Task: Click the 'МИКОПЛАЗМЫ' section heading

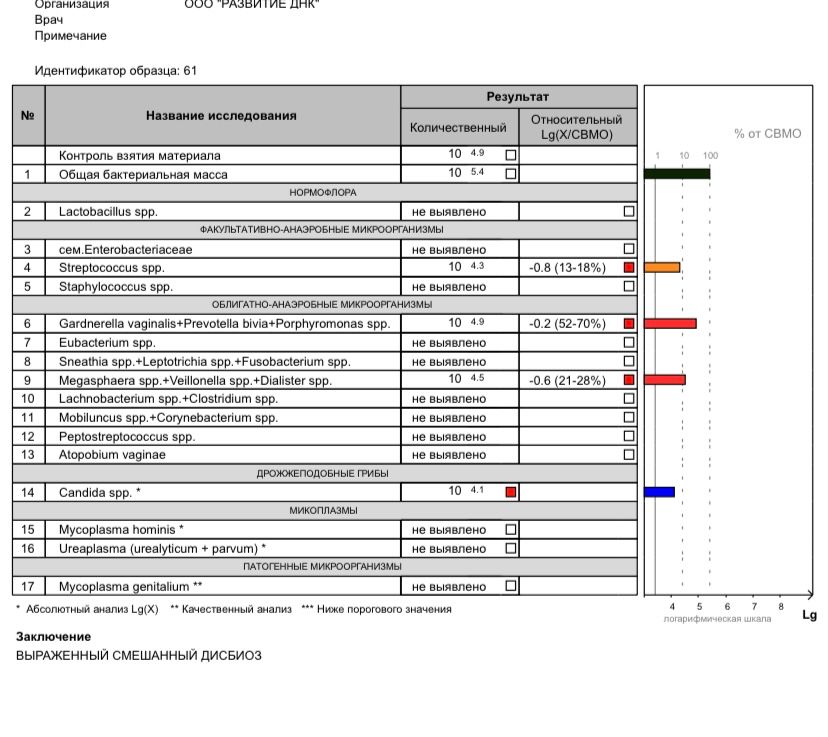Action: point(323,511)
